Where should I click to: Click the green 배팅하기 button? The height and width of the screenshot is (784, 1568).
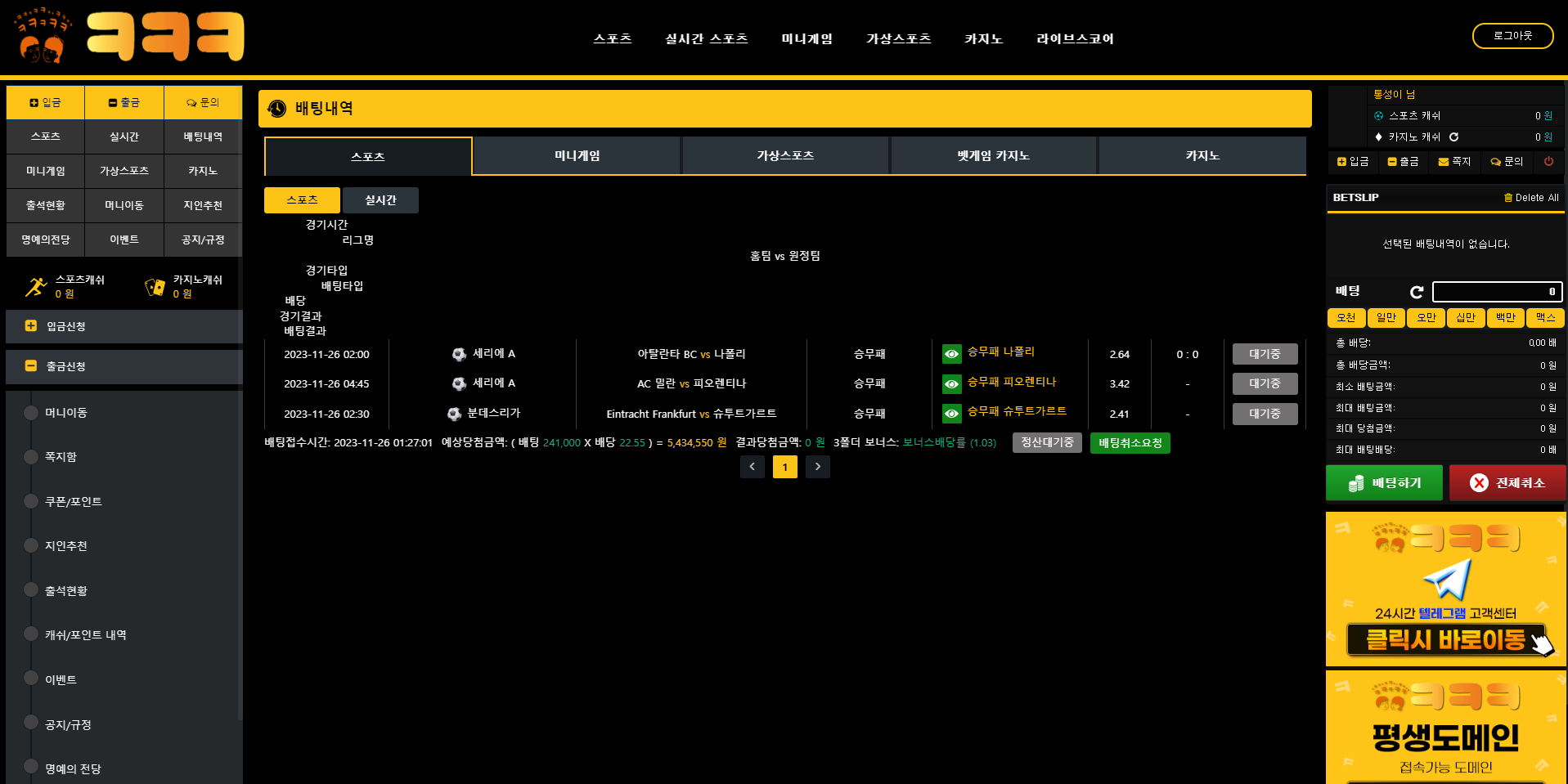coord(1386,483)
